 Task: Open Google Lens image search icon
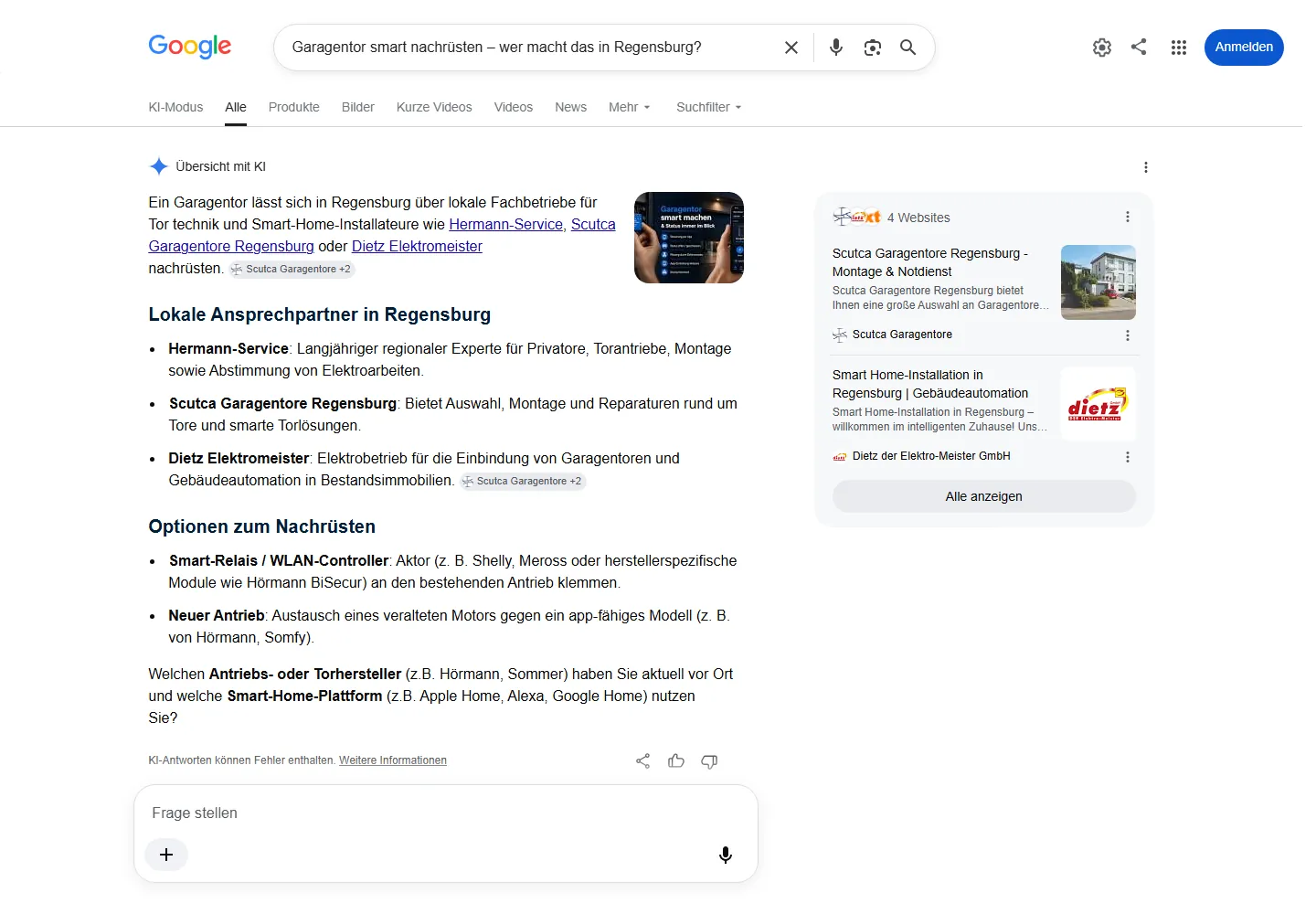pyautogui.click(x=873, y=48)
